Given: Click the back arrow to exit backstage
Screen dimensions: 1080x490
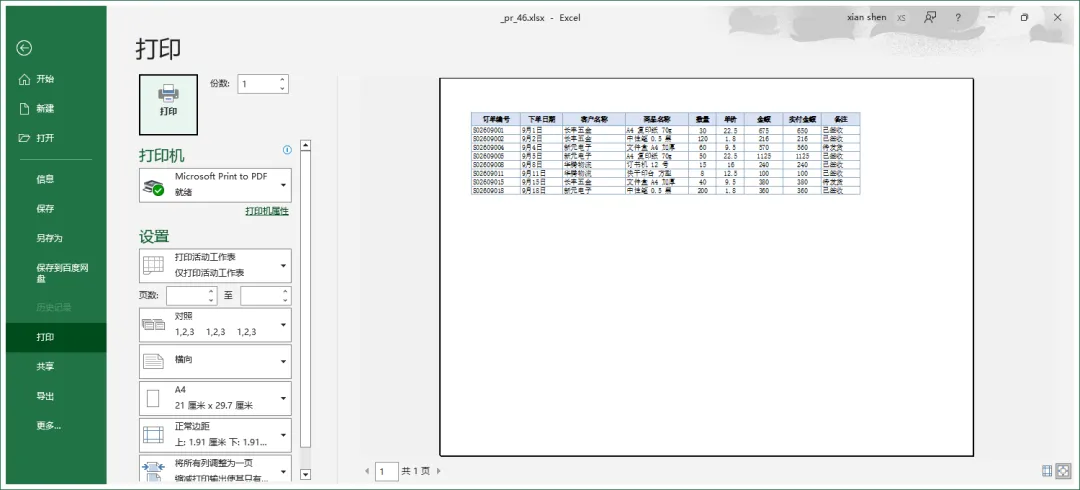Looking at the screenshot, I should tap(25, 48).
